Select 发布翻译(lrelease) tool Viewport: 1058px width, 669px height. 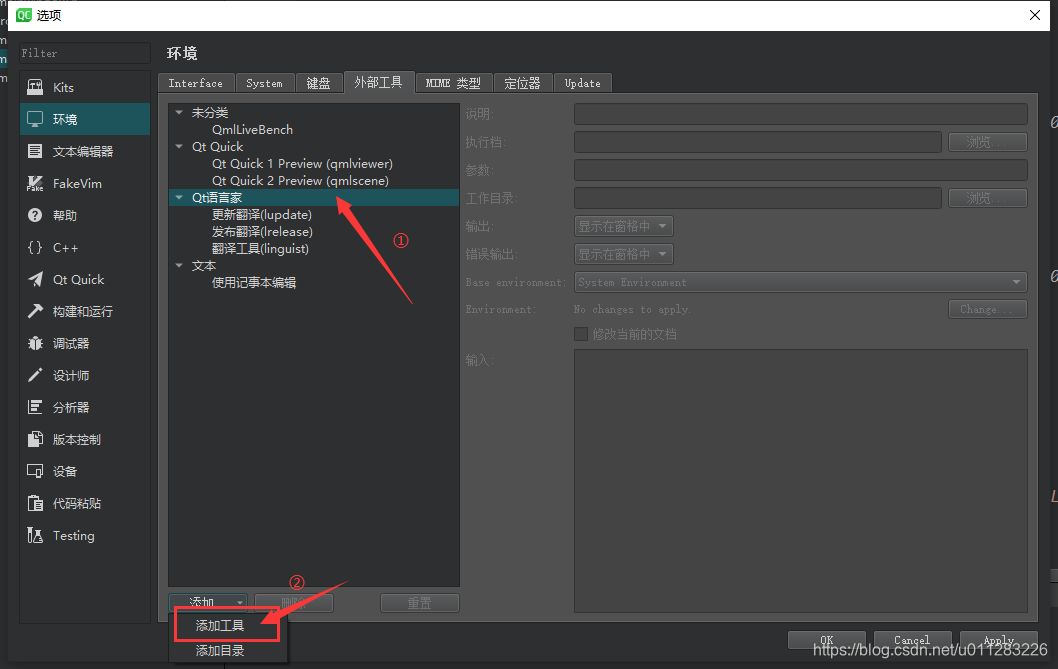coord(262,232)
